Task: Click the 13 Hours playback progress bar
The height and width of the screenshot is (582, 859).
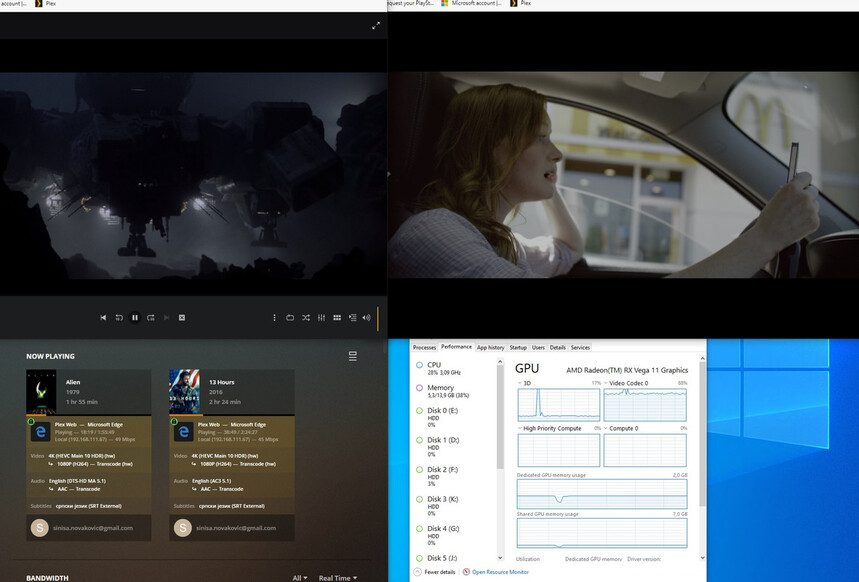Action: click(x=232, y=415)
